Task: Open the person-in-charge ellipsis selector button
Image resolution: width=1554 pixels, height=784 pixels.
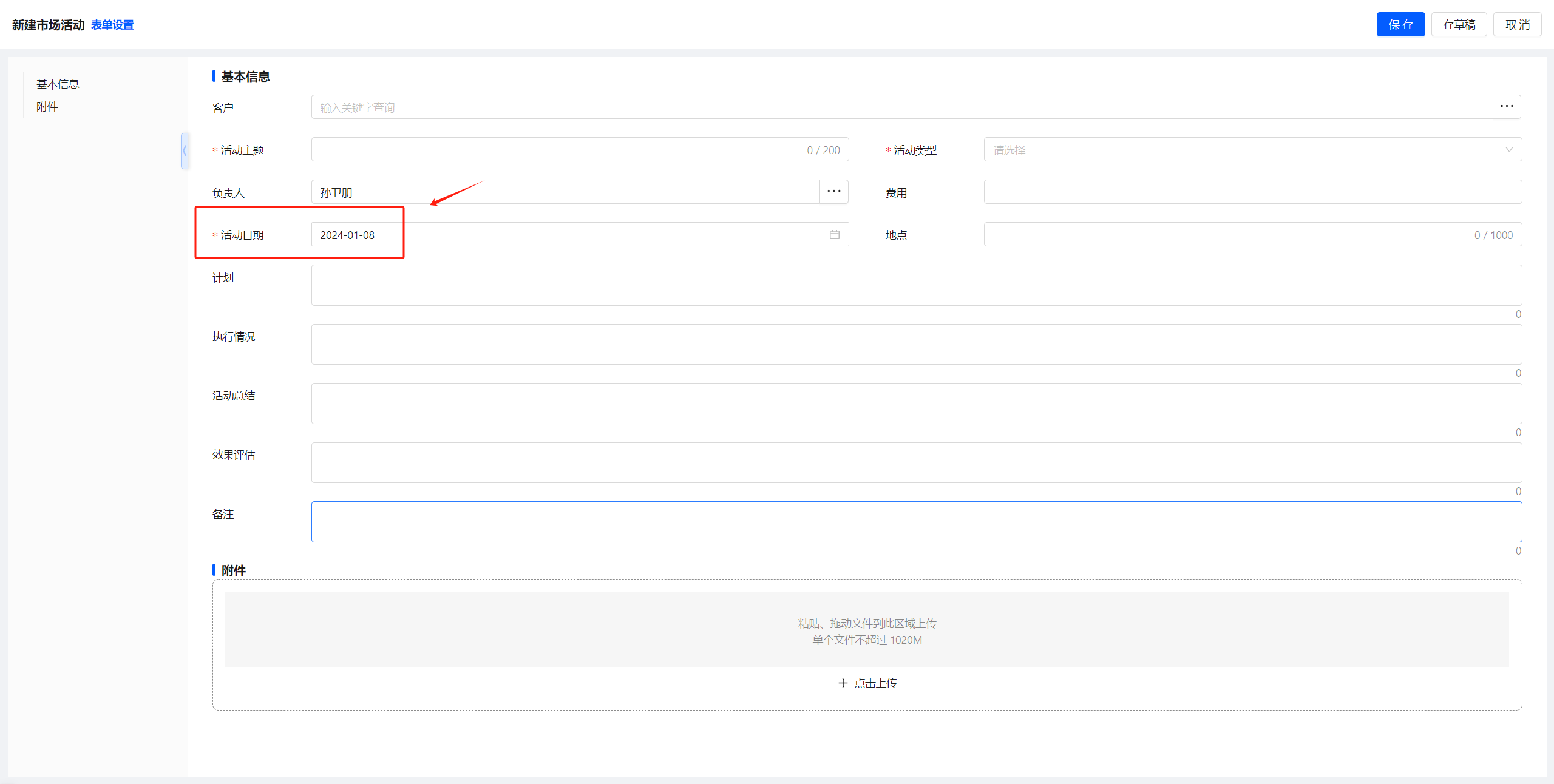Action: [833, 192]
